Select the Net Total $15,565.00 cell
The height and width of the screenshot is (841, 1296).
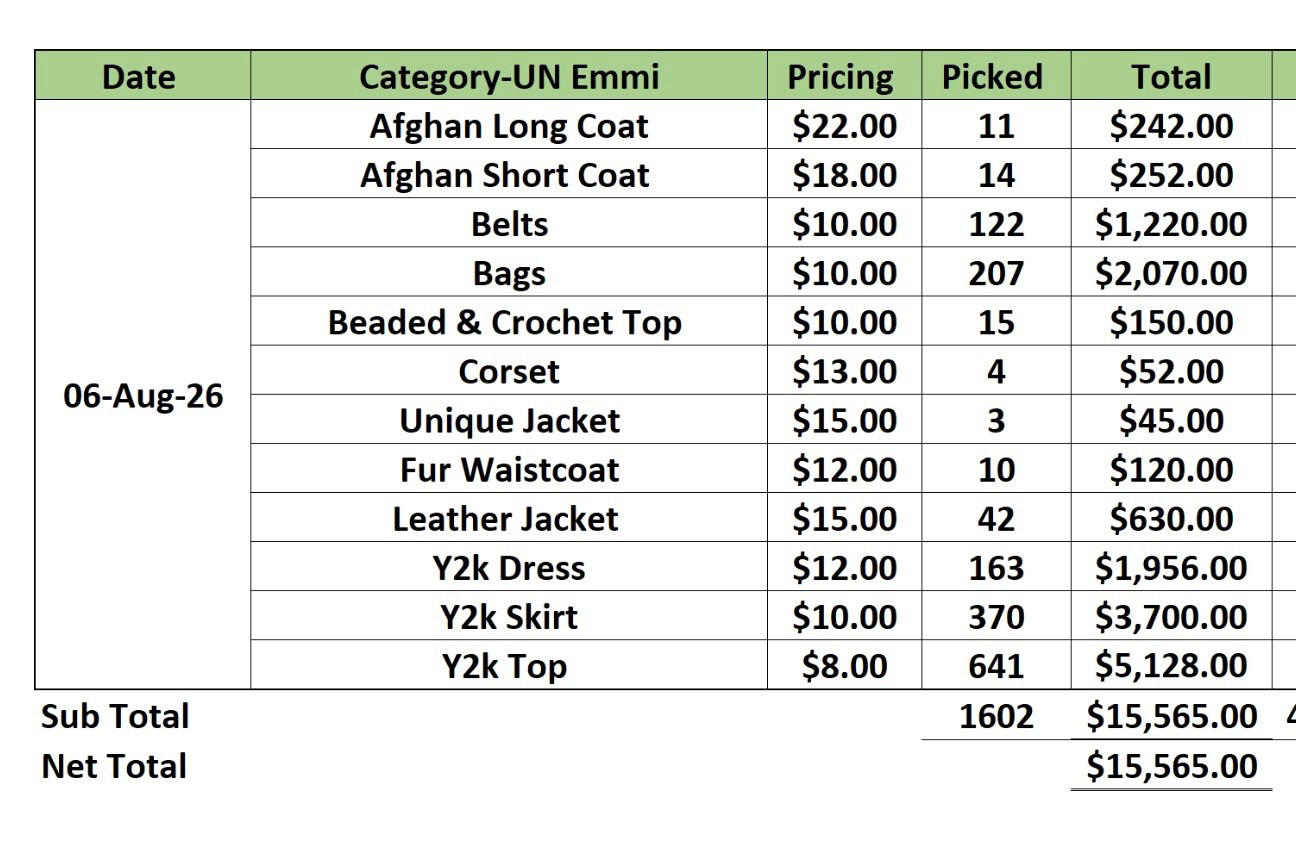click(x=1171, y=765)
